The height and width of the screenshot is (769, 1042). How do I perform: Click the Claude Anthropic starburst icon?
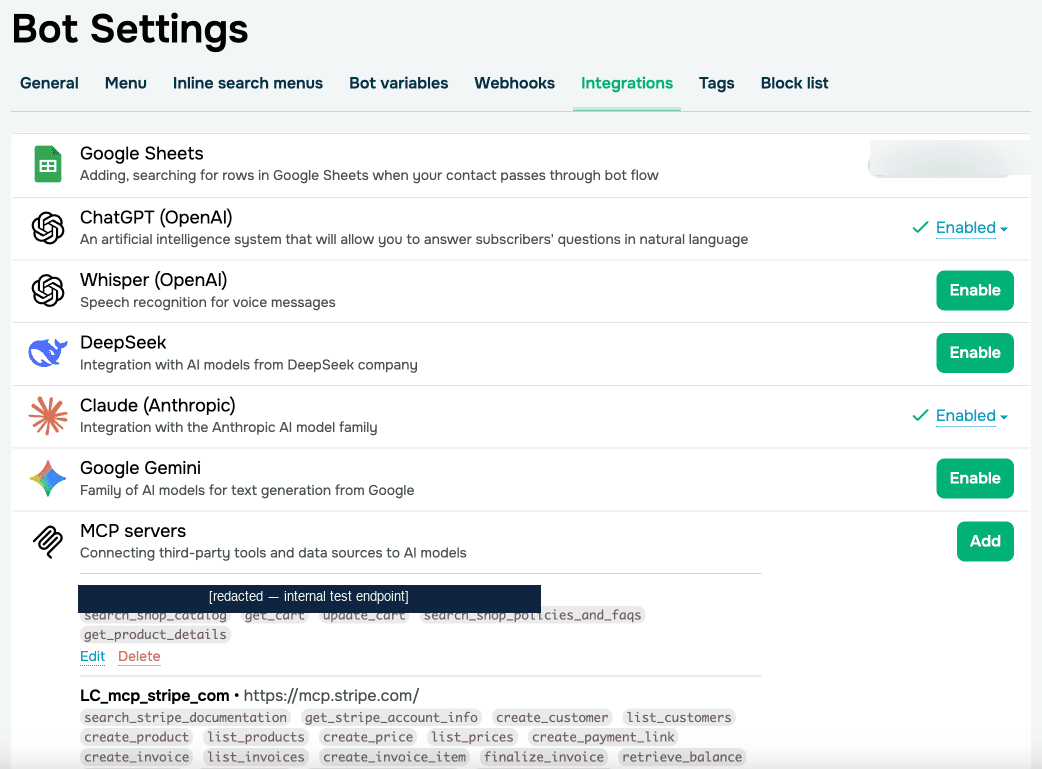tap(48, 415)
